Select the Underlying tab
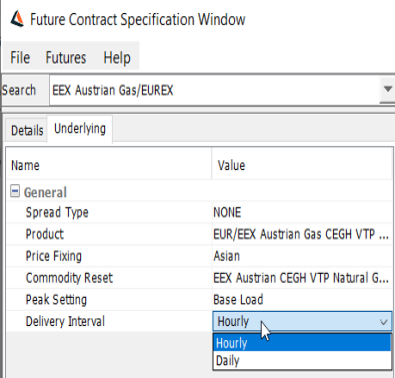395x378 pixels. point(80,129)
